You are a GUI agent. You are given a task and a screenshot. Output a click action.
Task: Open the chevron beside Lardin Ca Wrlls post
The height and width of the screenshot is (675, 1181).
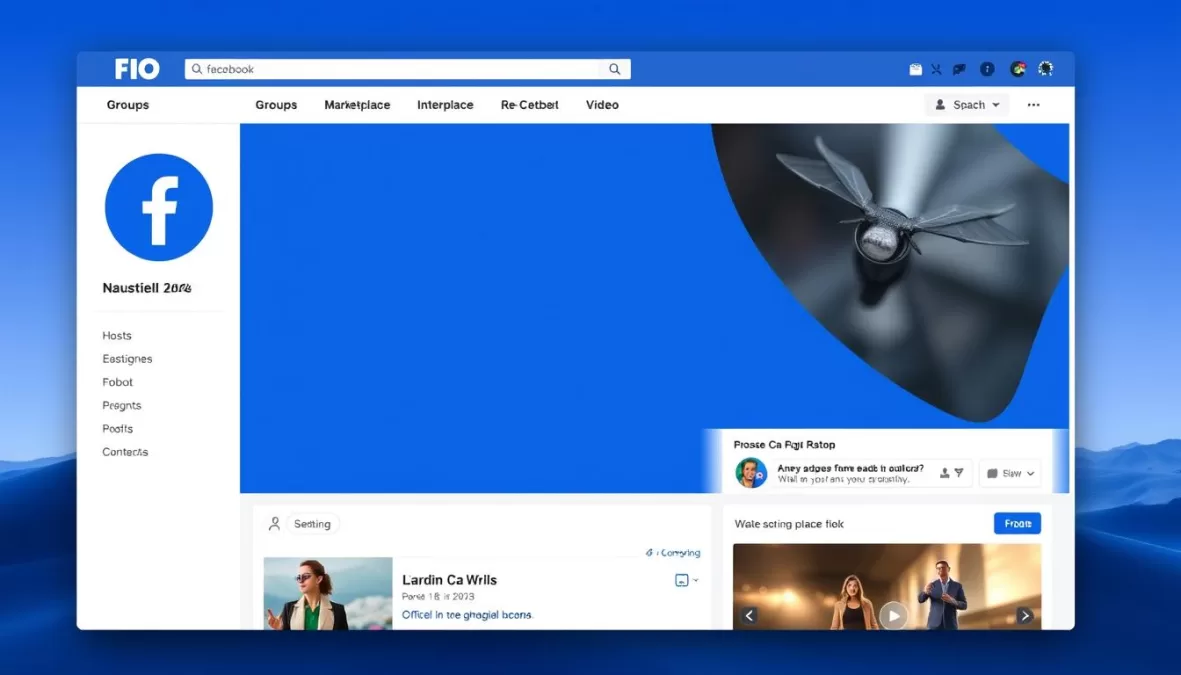[x=694, y=580]
